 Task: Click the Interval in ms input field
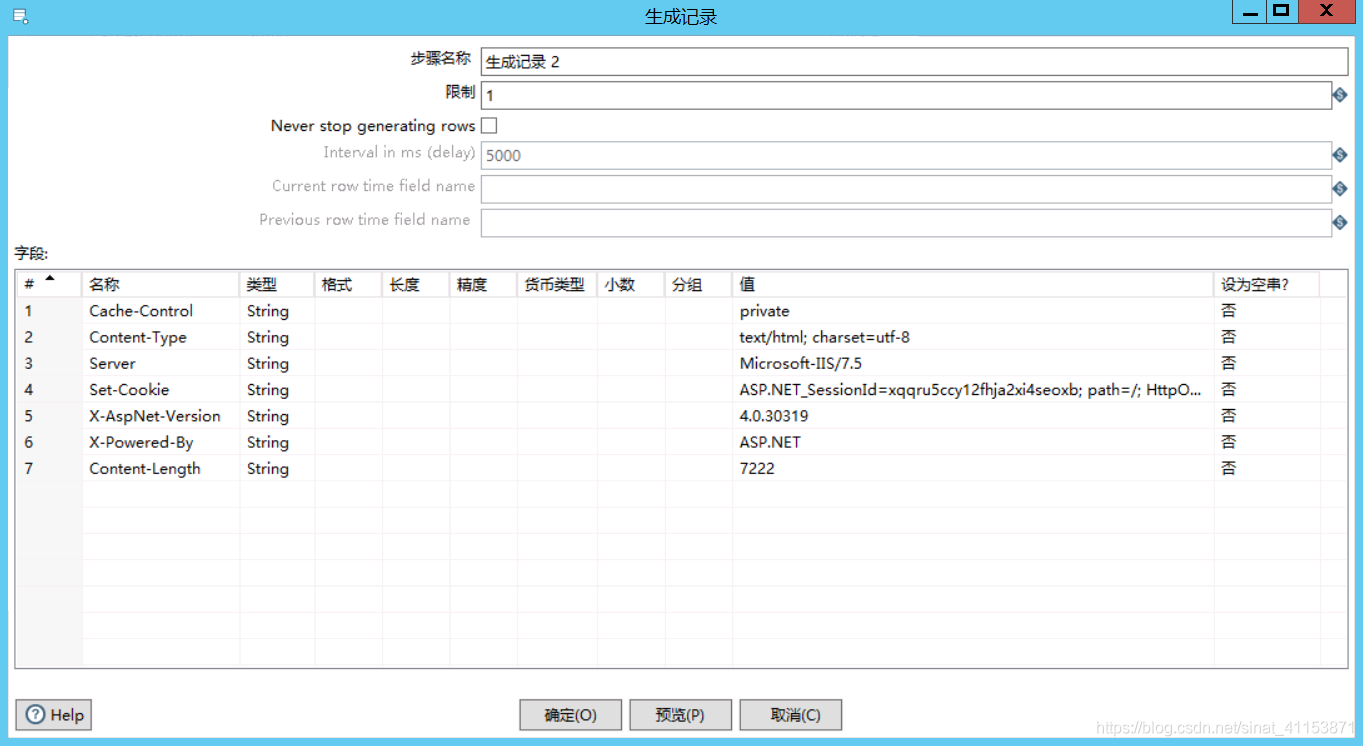[906, 155]
